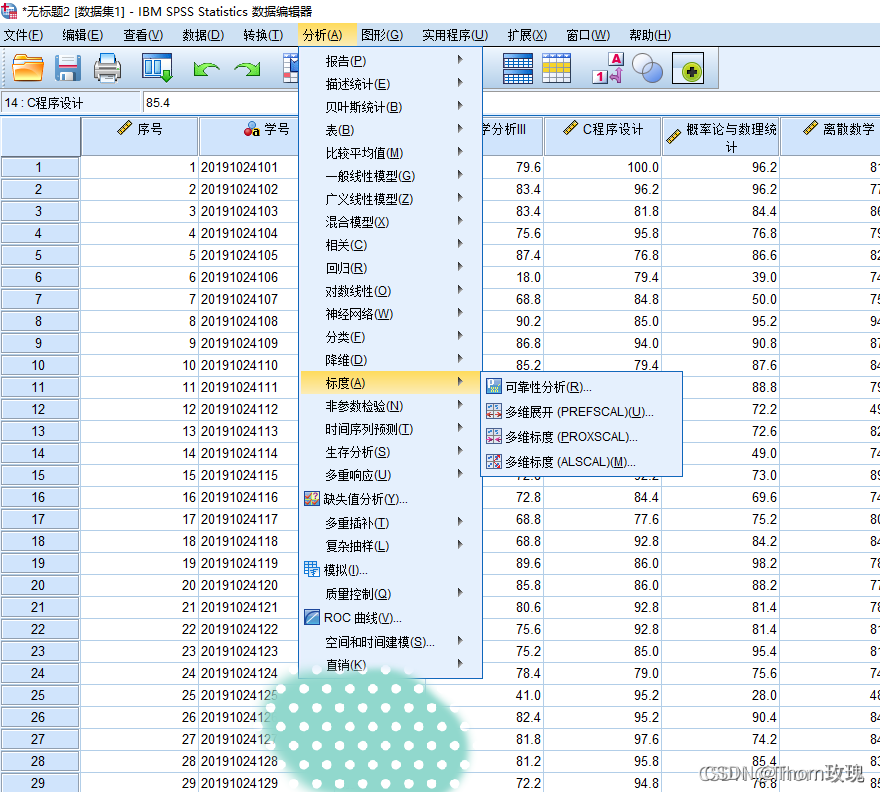
Task: Click student ID cell 20191024101
Action: click(249, 167)
